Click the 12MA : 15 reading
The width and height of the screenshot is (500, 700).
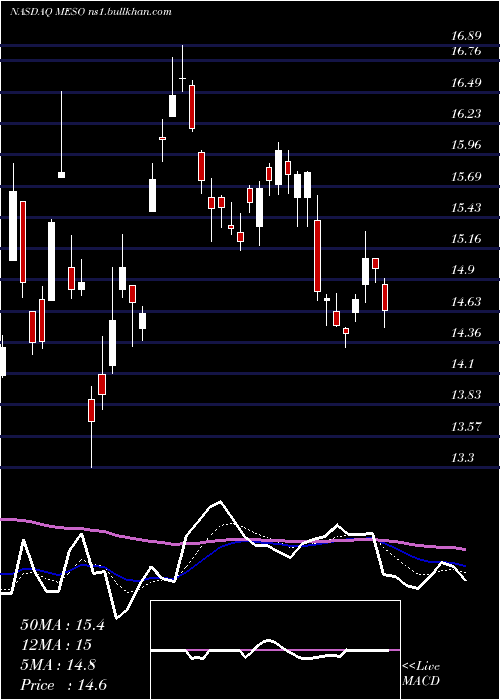click(56, 645)
